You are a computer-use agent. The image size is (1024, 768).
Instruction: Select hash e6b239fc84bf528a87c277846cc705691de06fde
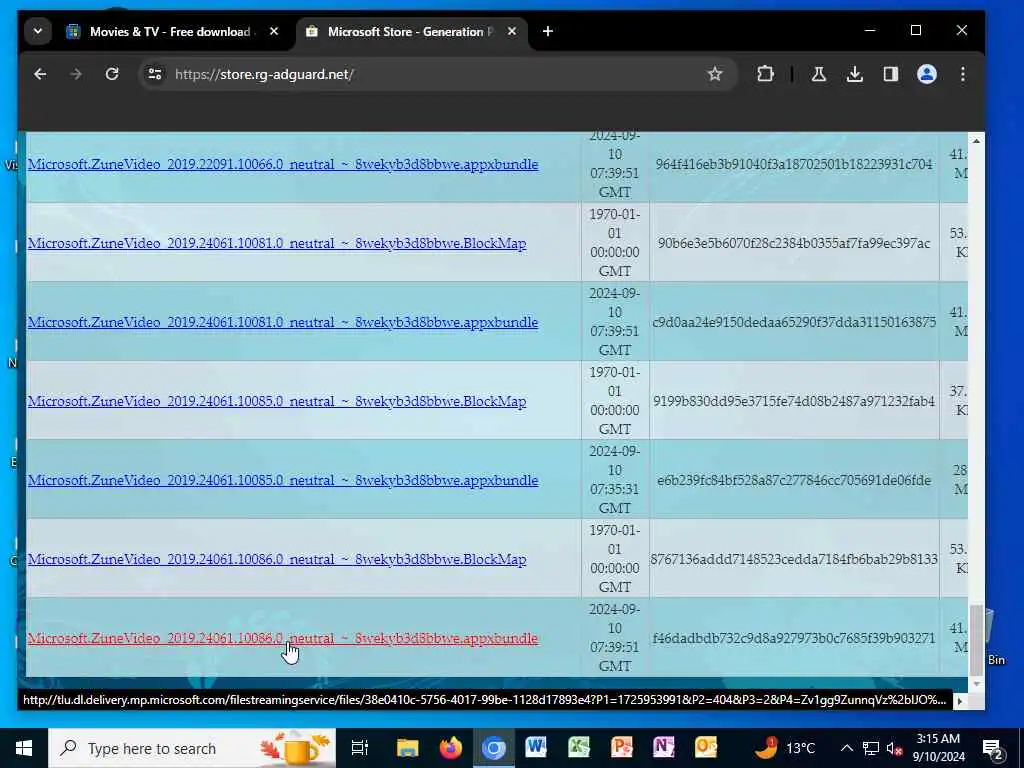click(x=794, y=480)
